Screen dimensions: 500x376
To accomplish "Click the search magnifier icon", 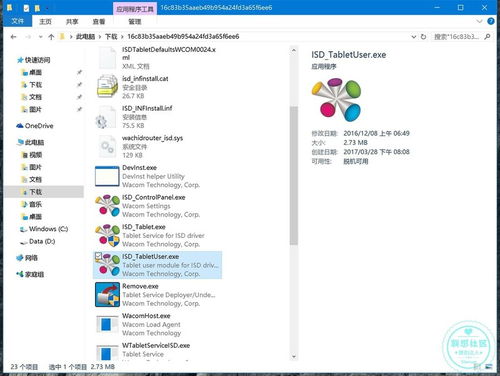I will tap(487, 37).
